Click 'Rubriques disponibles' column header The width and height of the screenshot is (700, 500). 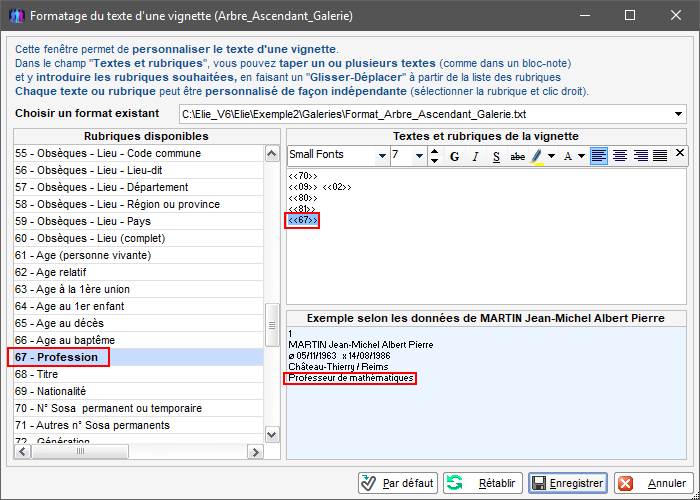coord(146,136)
